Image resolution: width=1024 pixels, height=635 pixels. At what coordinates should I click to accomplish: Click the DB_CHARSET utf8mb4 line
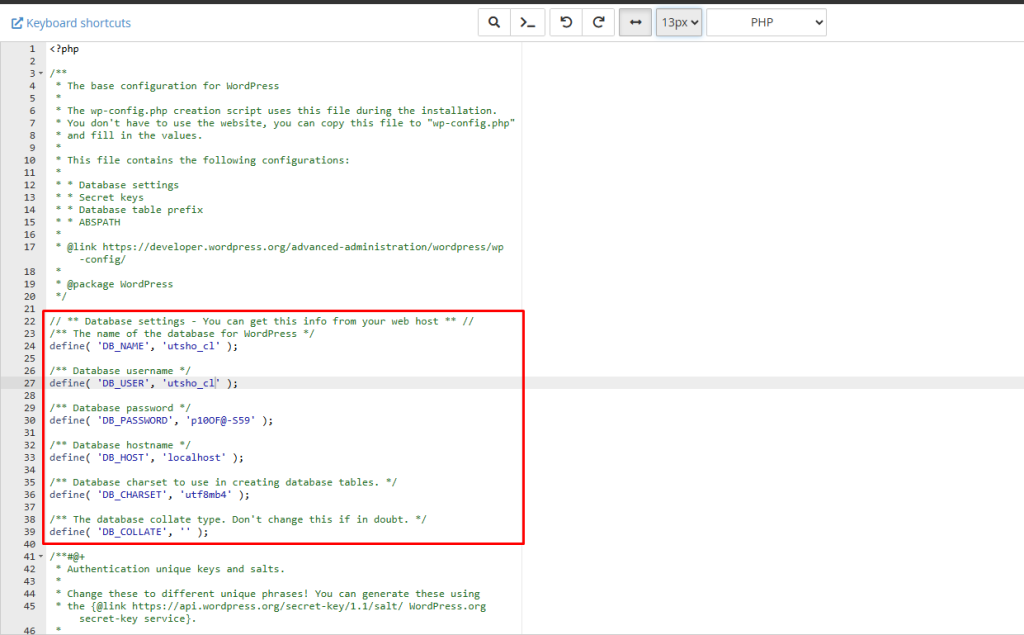[150, 495]
